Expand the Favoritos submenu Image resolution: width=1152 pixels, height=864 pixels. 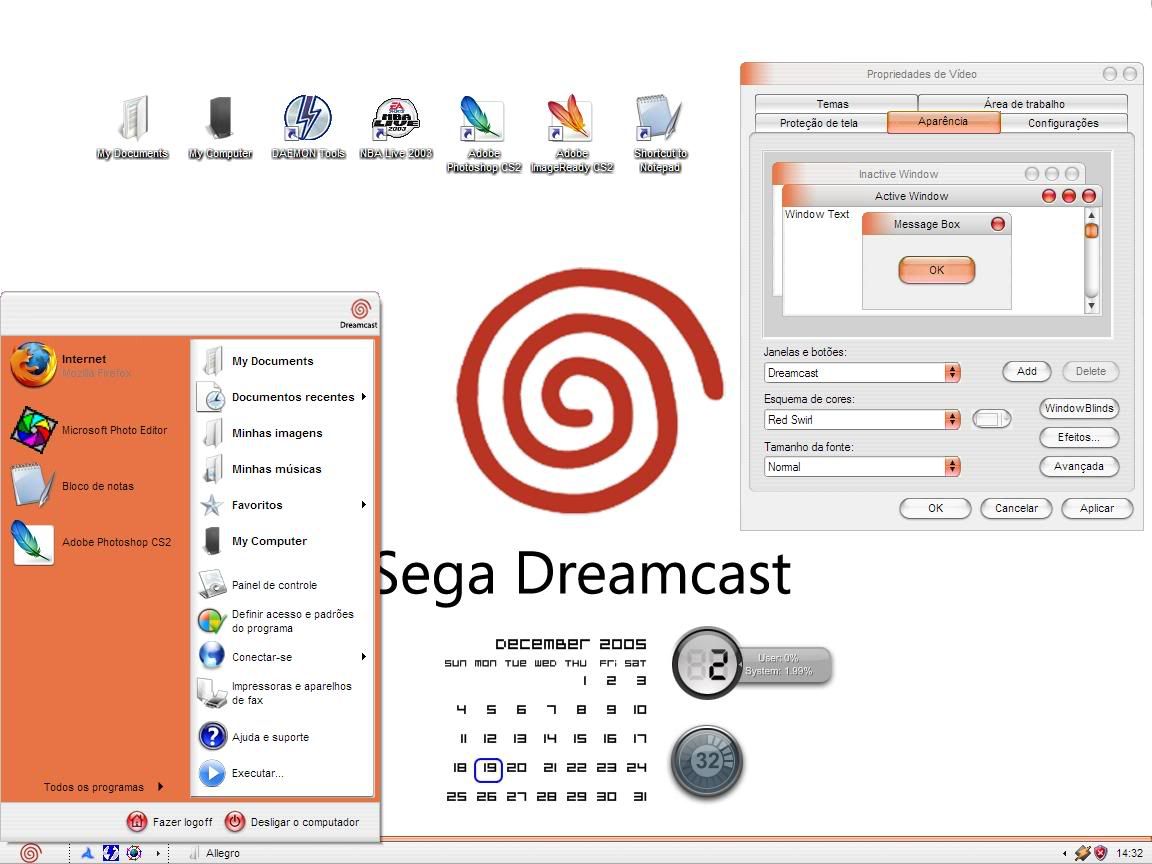point(283,505)
